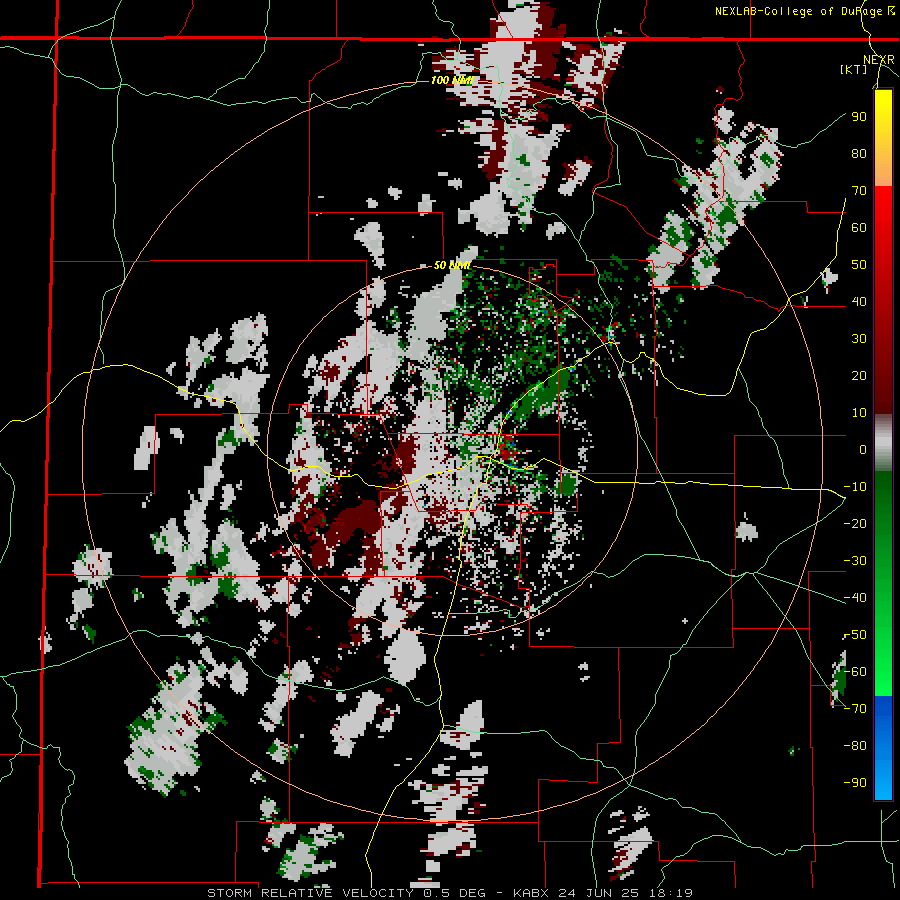This screenshot has width=900, height=900.
Task: Click the -20 value on velocity scale
Action: pyautogui.click(x=855, y=524)
